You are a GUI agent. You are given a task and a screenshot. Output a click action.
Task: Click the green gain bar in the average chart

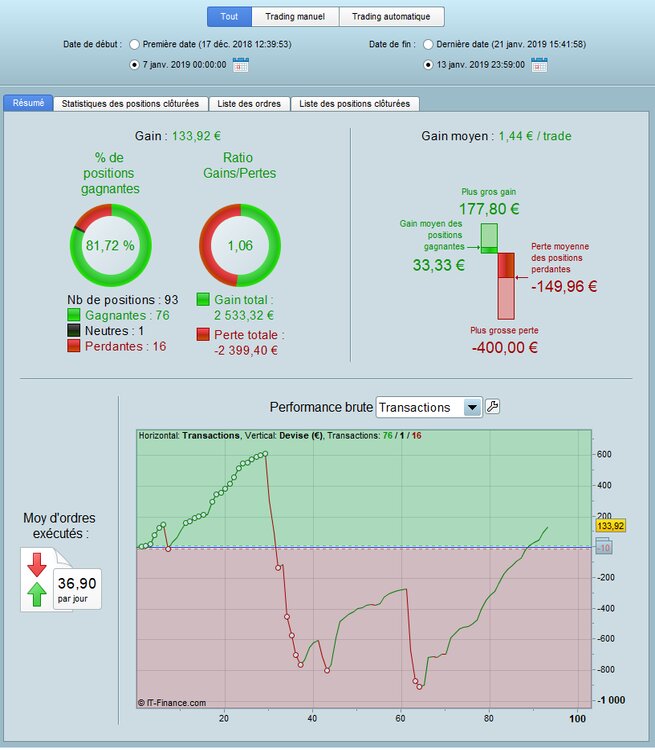point(489,238)
